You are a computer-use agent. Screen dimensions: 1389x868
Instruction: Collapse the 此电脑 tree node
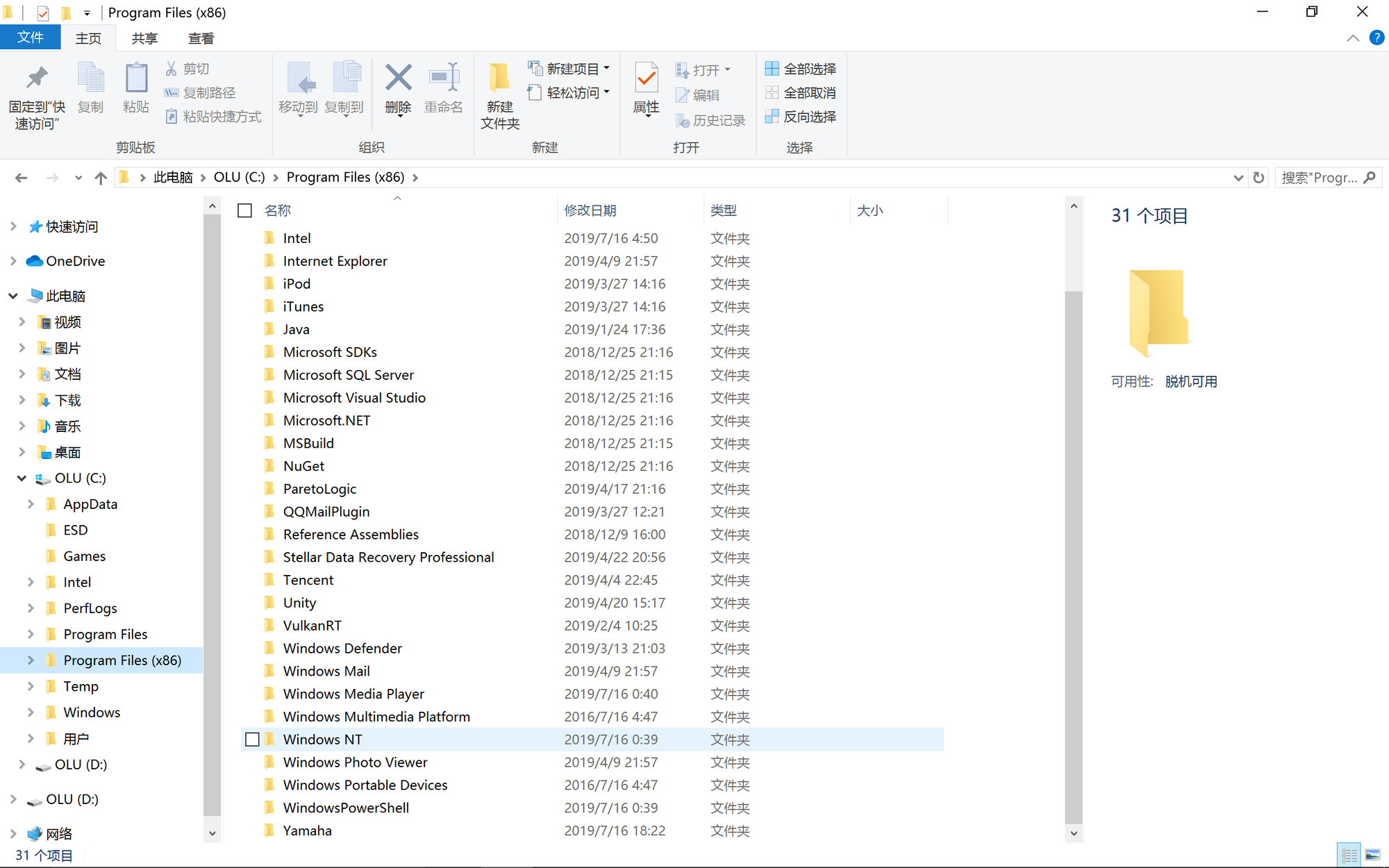coord(13,296)
